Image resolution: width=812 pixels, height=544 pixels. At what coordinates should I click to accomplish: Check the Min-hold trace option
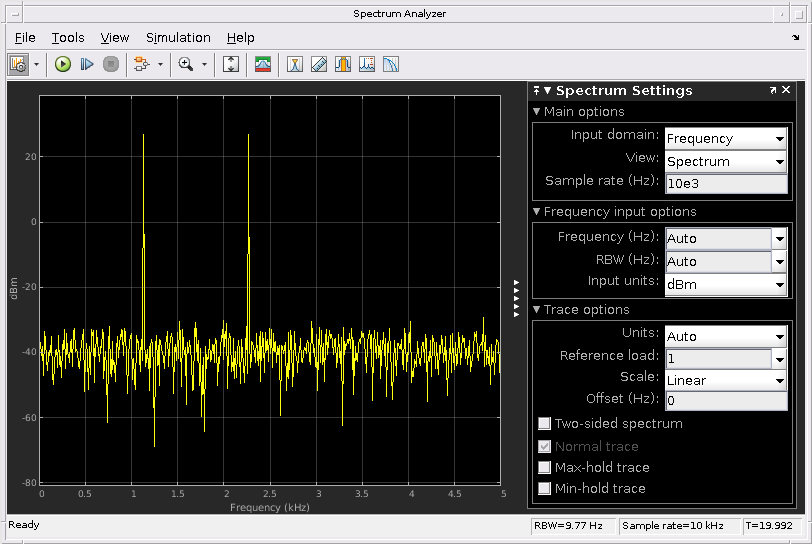tap(545, 489)
